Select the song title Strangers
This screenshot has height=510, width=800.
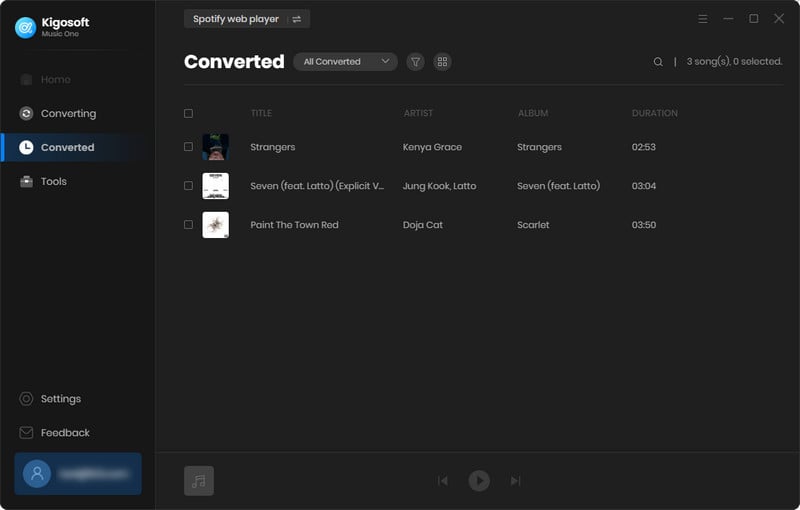pyautogui.click(x=272, y=147)
